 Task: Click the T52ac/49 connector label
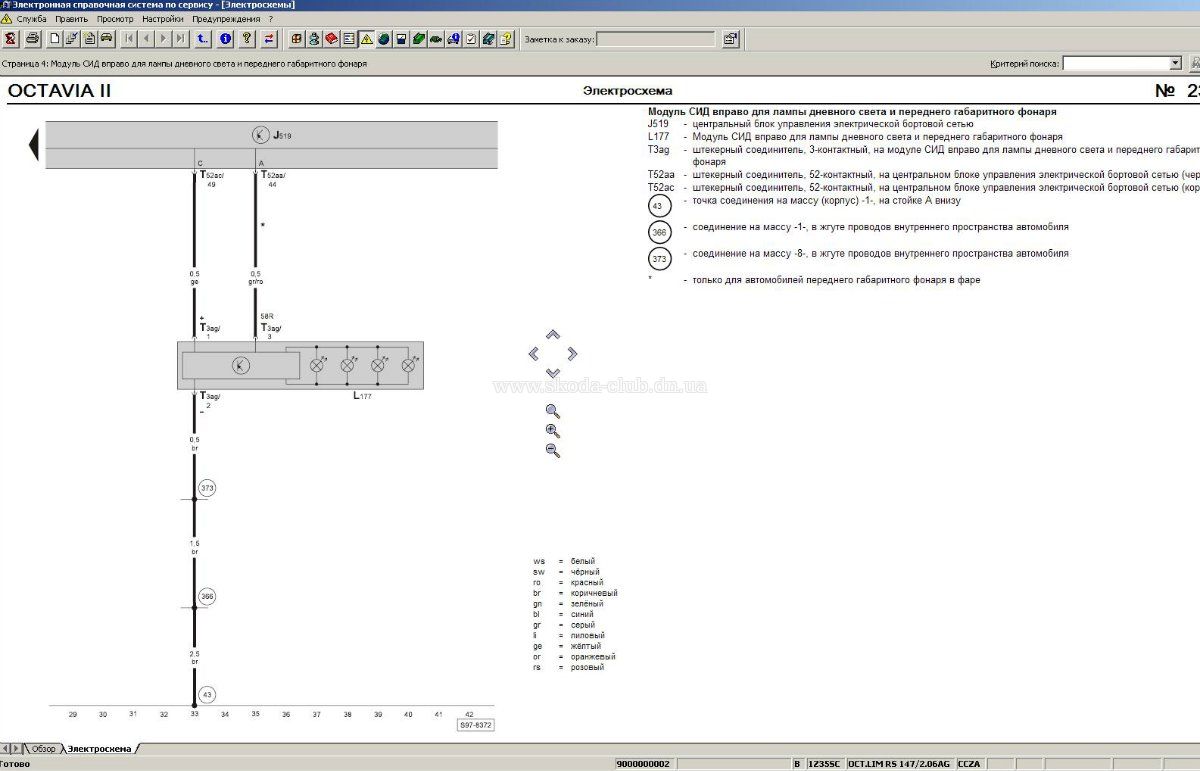point(213,179)
